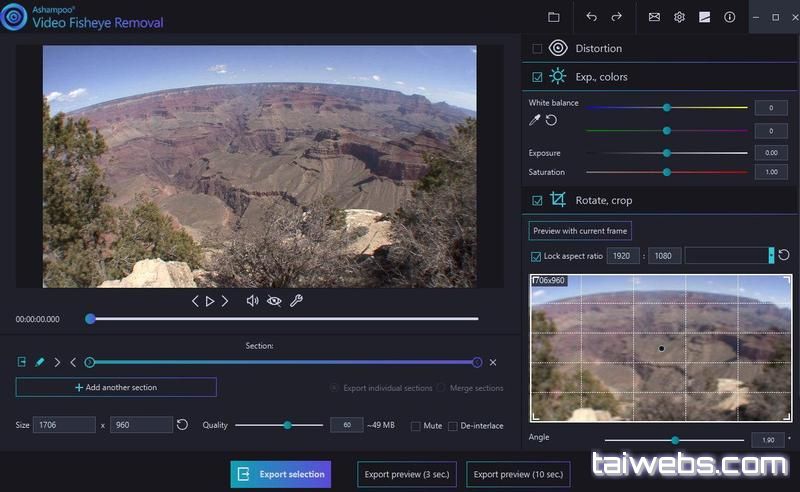Uncheck Lock aspect ratio

[536, 256]
